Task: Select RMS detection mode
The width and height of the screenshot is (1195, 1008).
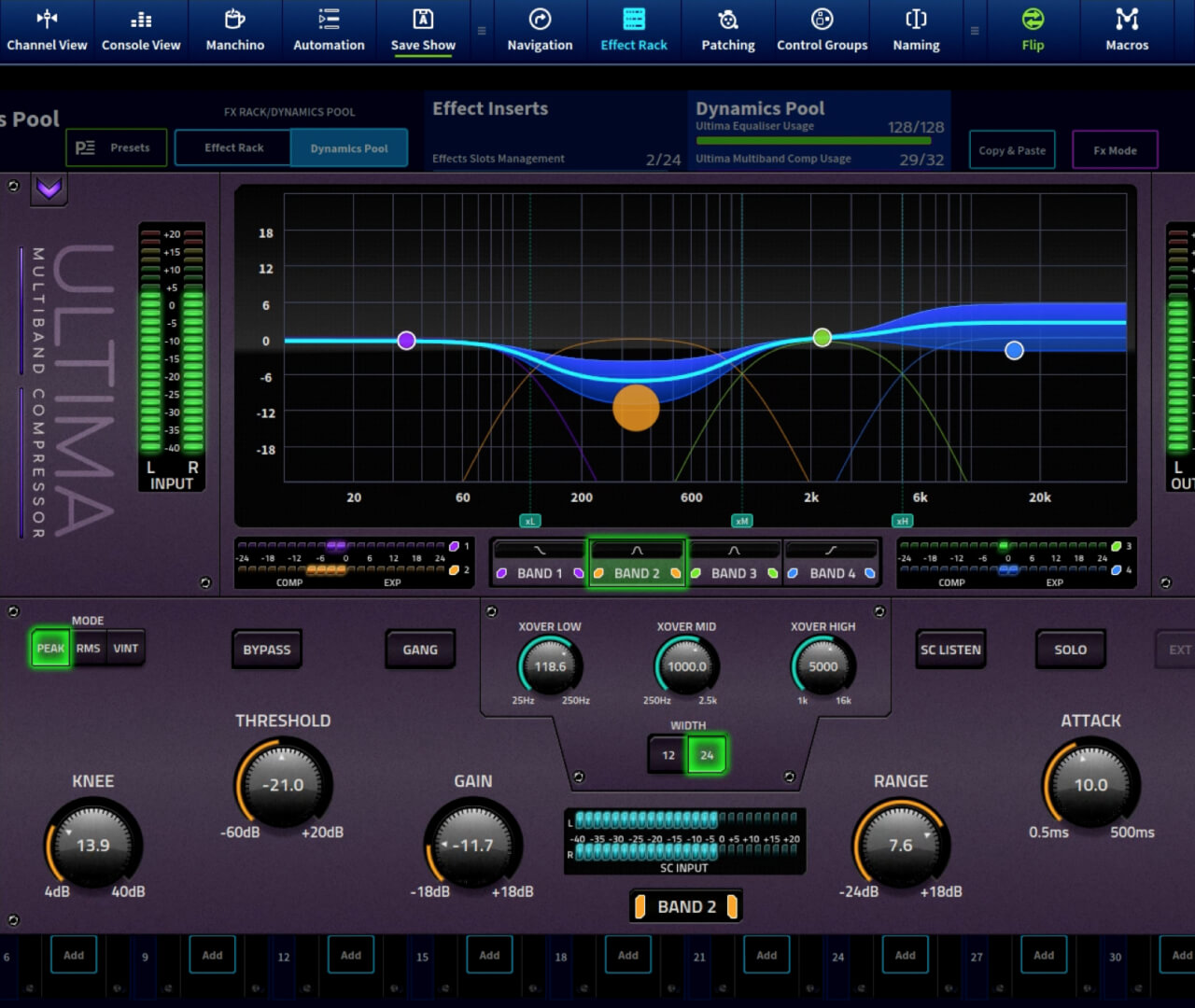Action: coord(89,648)
